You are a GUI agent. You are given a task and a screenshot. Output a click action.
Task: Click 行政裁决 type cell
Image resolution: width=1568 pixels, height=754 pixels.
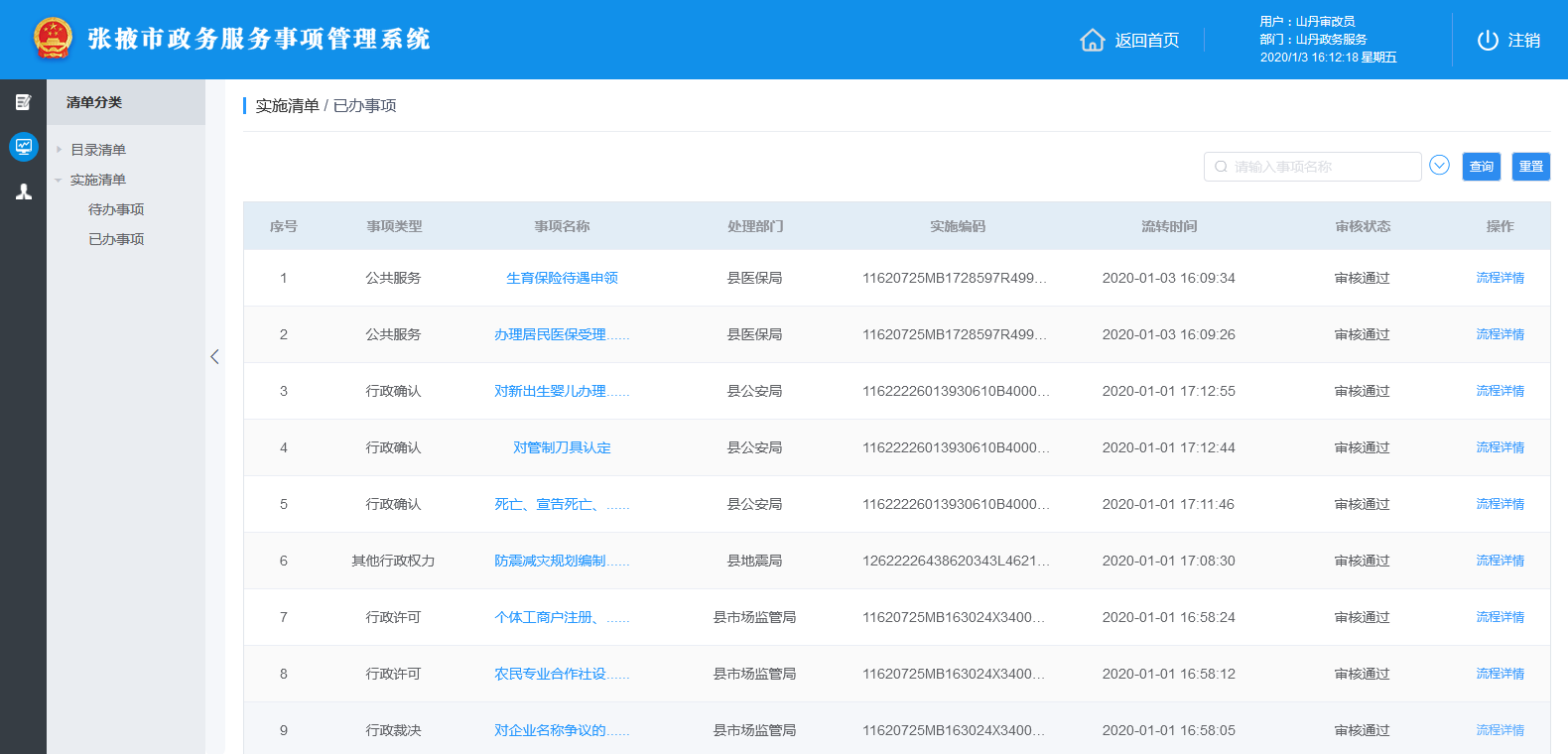[394, 730]
